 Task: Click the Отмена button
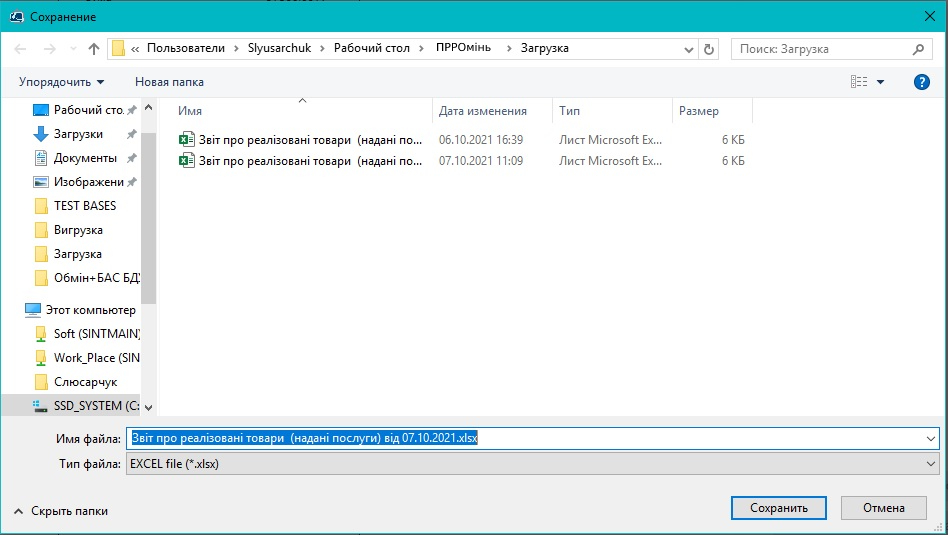point(883,508)
